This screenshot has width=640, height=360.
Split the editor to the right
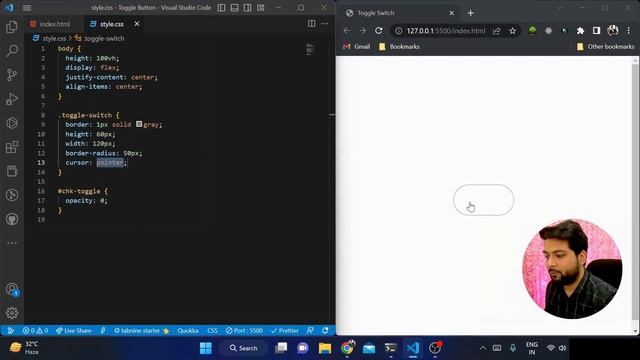[311, 24]
